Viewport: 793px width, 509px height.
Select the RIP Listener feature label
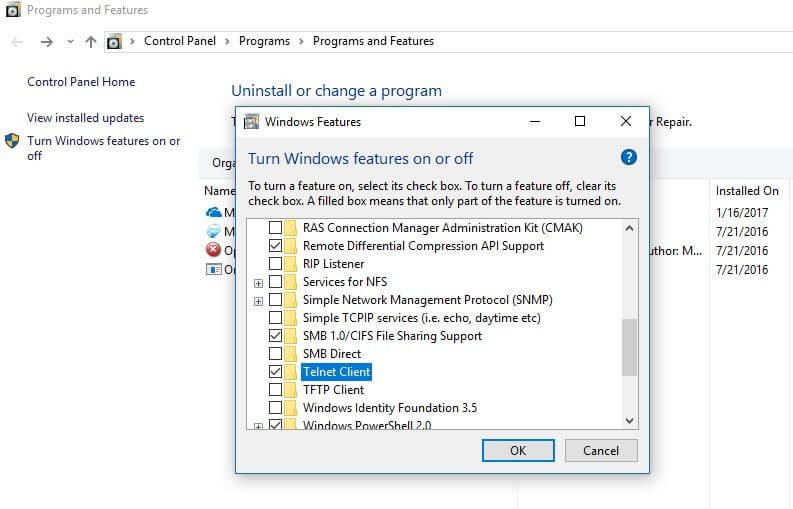(333, 264)
